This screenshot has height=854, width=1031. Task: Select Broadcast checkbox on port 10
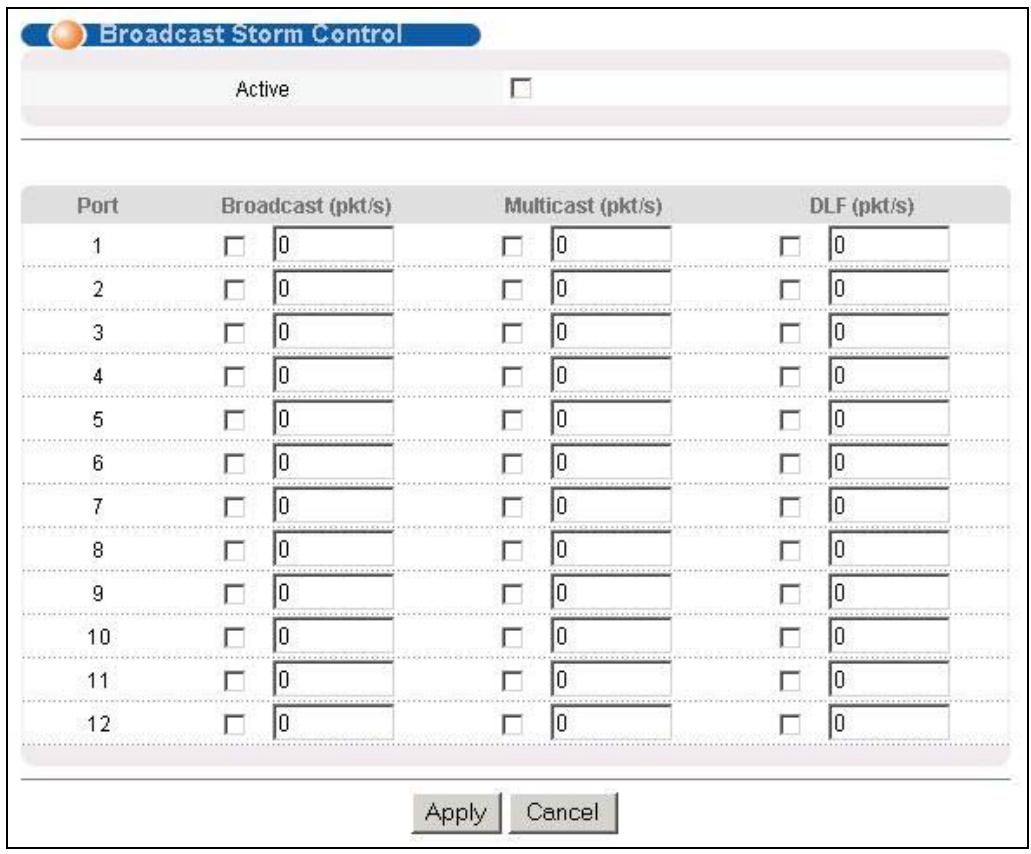[234, 637]
